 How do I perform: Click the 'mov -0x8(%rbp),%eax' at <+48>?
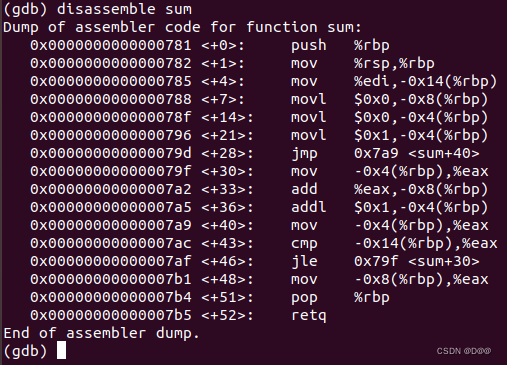[389, 280]
